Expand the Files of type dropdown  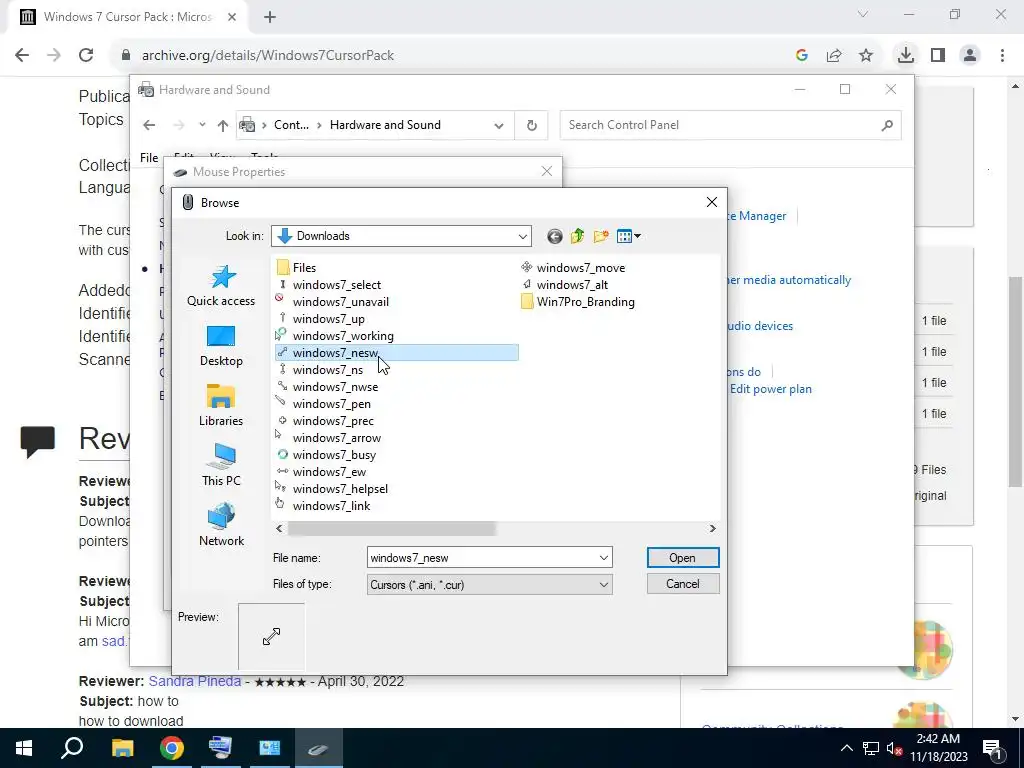point(603,584)
